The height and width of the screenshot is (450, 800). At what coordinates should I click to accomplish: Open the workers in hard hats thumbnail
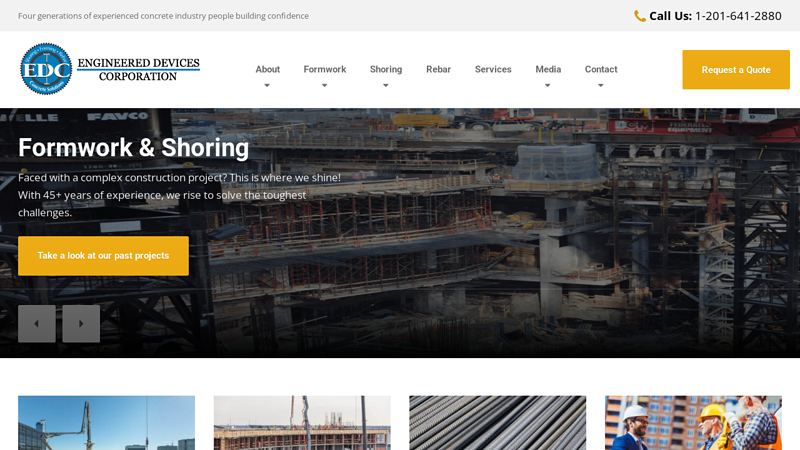point(693,422)
